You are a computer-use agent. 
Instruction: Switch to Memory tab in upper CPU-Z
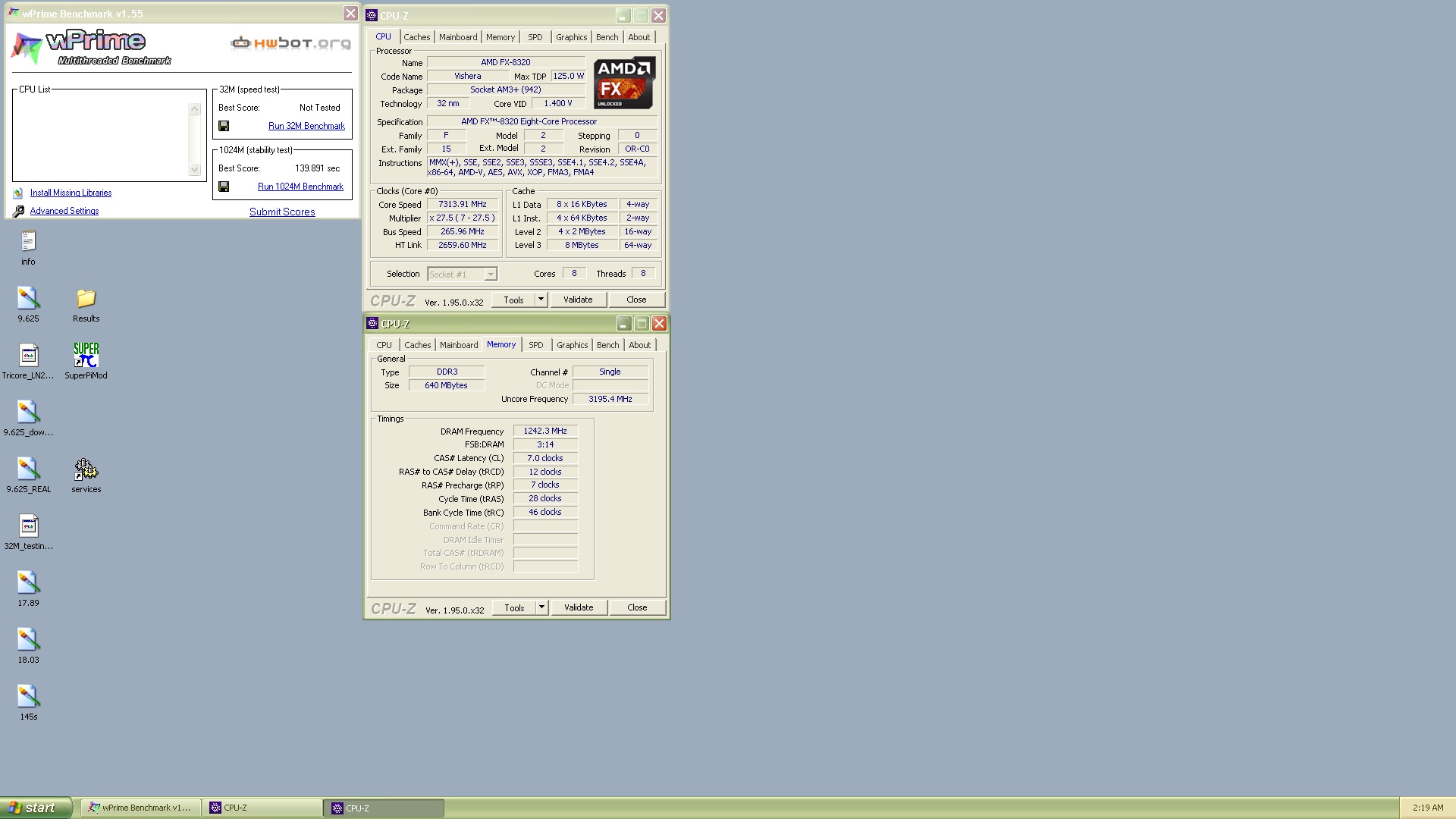pos(500,37)
